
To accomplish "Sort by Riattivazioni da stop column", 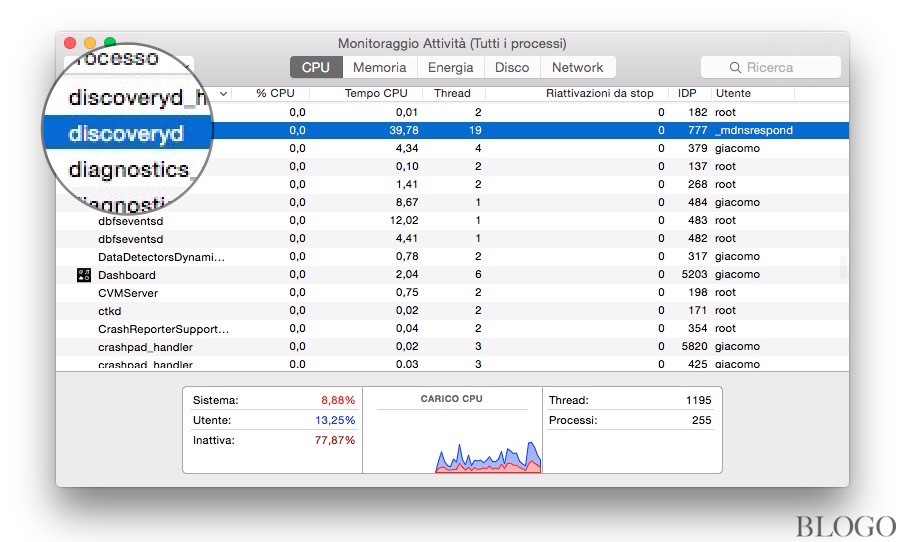I will 599,94.
